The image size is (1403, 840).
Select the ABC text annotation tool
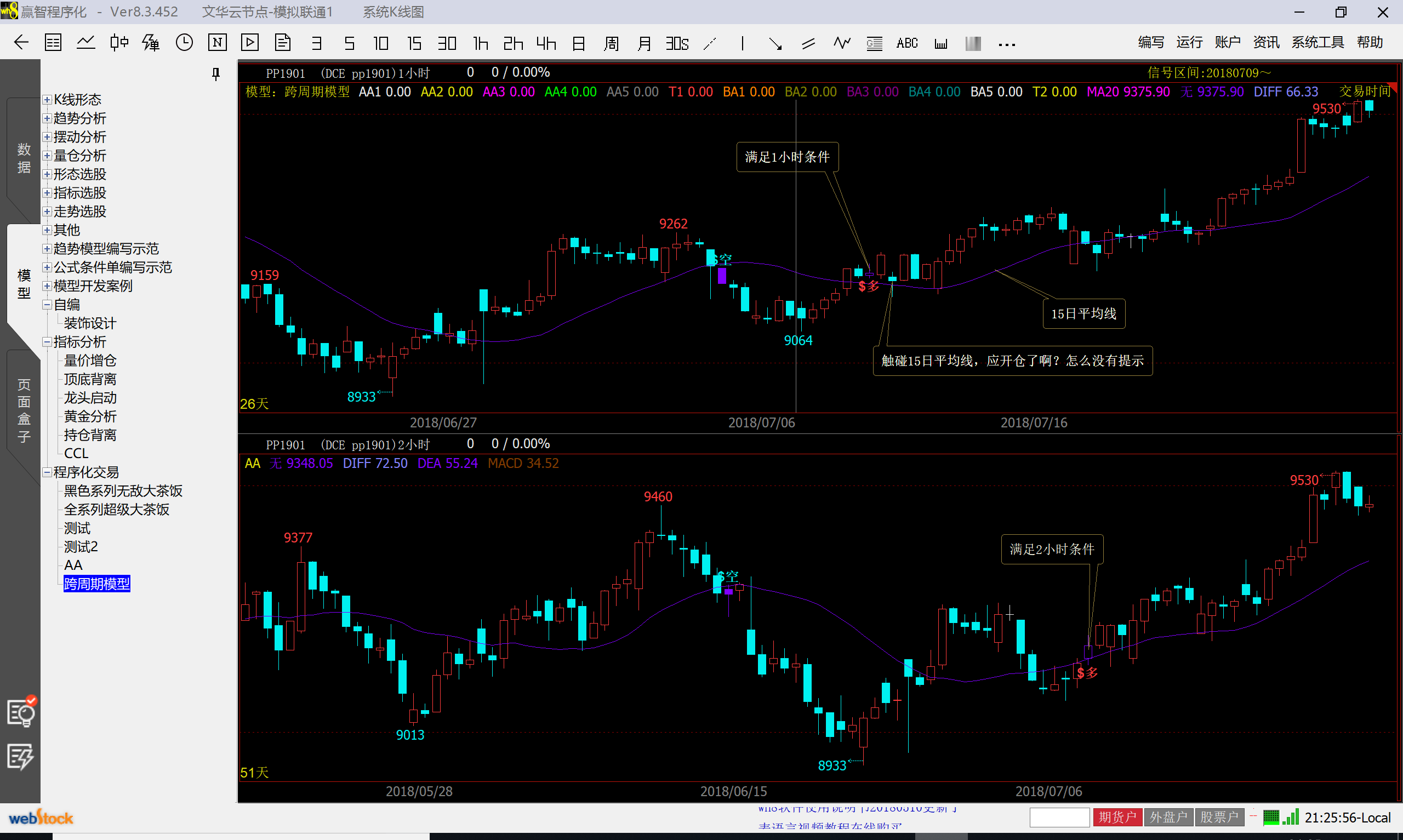(906, 44)
